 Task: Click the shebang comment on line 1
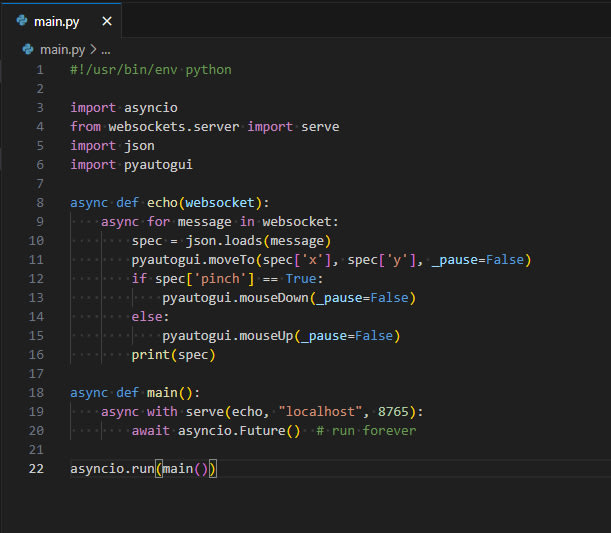tap(150, 70)
